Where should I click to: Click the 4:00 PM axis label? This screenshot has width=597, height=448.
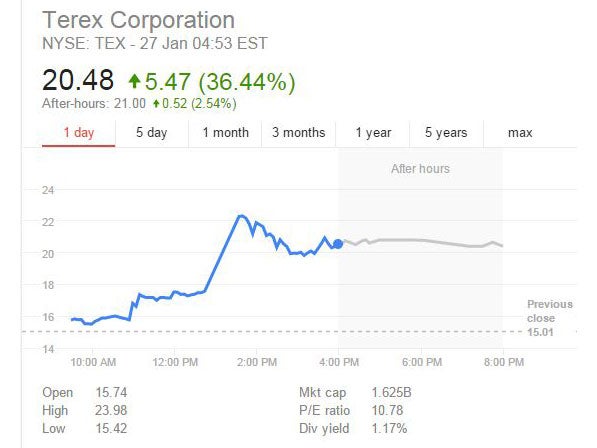[x=339, y=362]
